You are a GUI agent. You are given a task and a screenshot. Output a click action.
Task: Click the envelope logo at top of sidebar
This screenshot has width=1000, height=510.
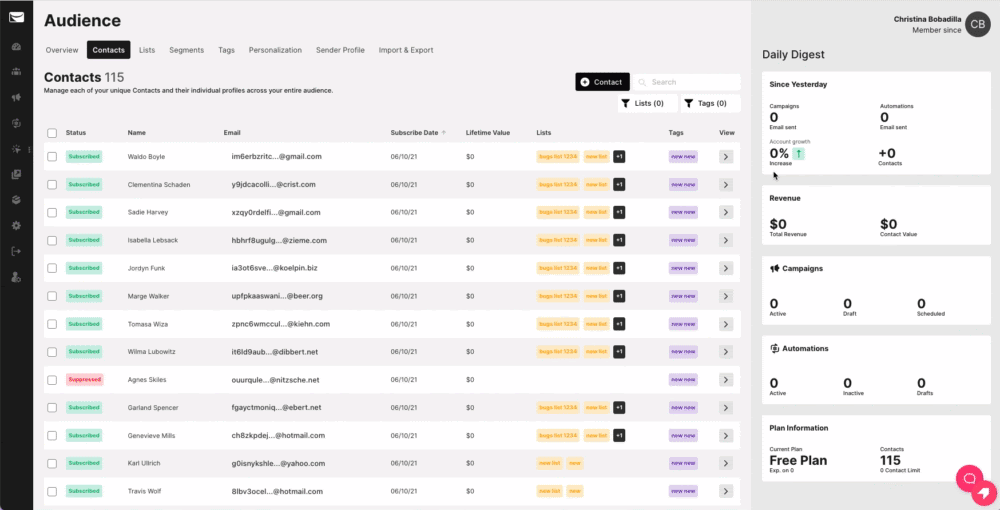click(16, 17)
